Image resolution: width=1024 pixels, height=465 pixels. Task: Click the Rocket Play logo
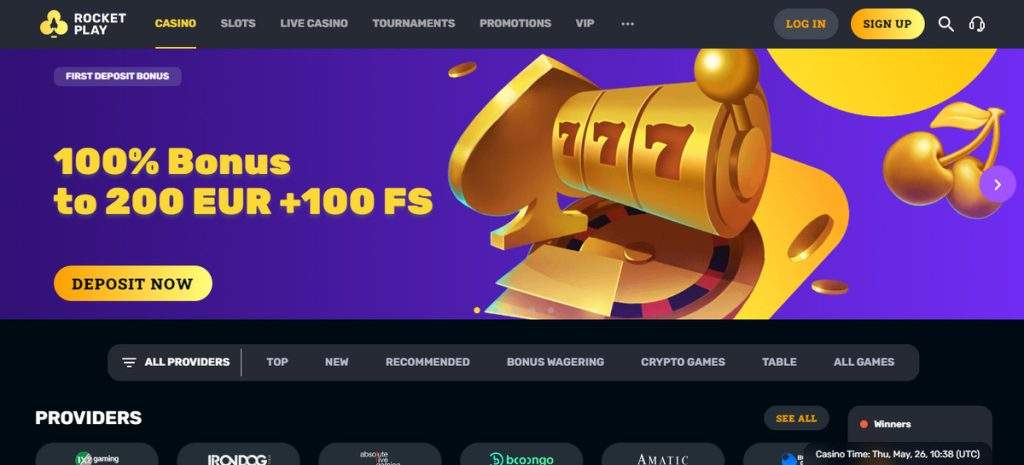coord(83,24)
